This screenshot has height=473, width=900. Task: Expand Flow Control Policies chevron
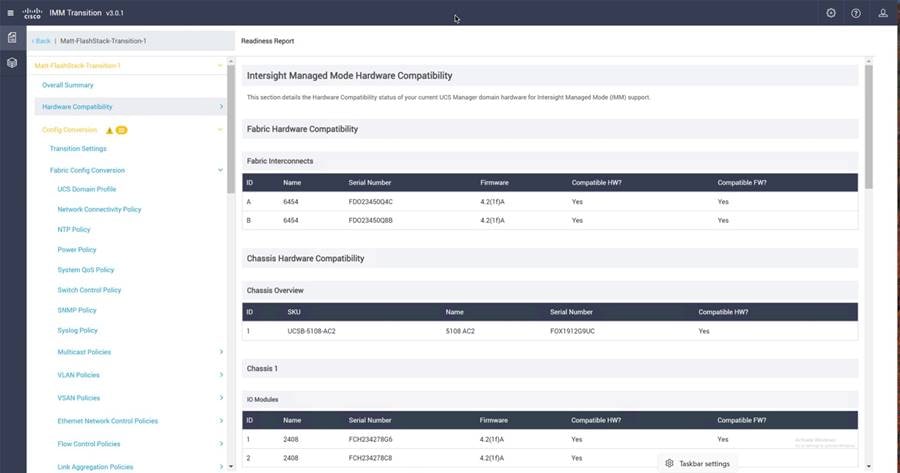tap(221, 443)
